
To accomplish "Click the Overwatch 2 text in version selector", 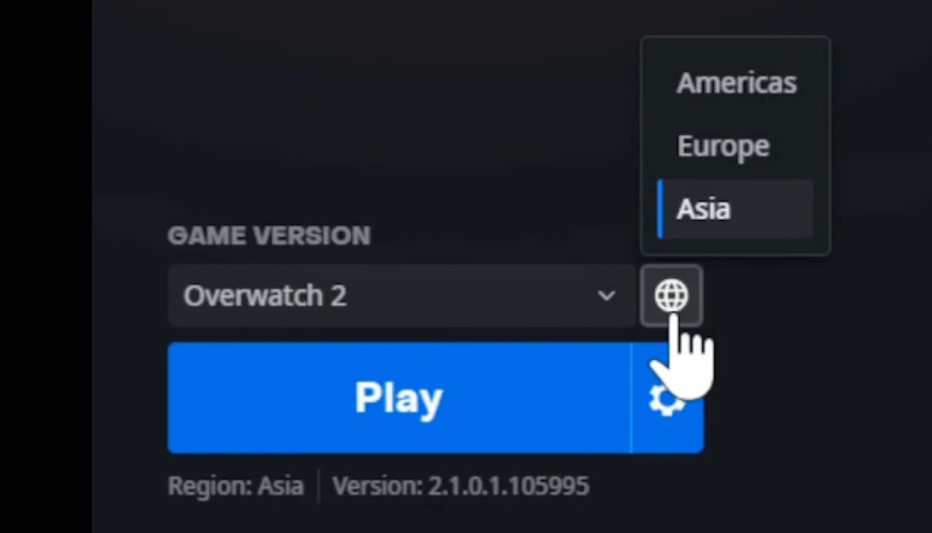I will 265,295.
